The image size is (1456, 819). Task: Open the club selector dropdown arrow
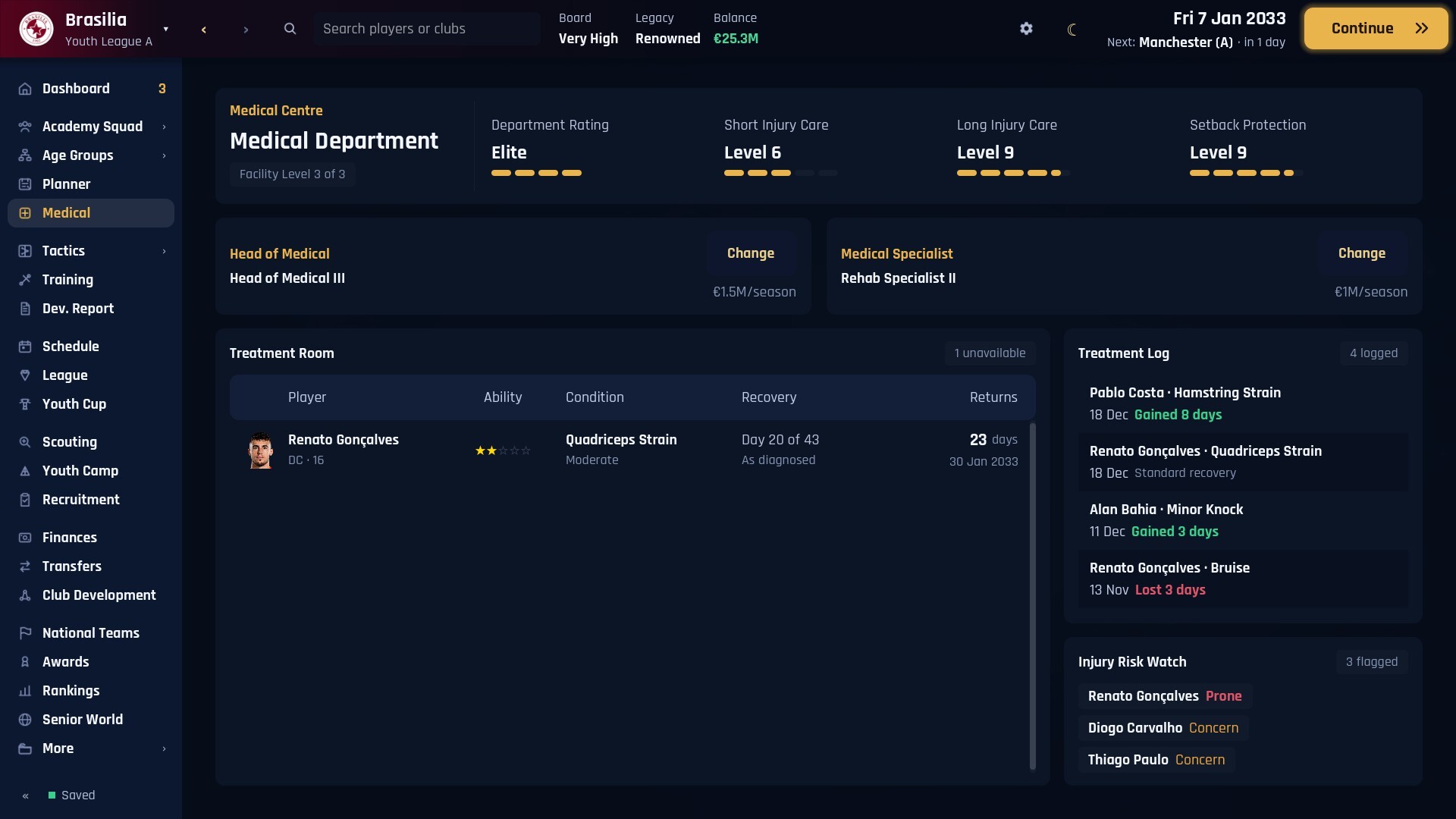(x=165, y=30)
